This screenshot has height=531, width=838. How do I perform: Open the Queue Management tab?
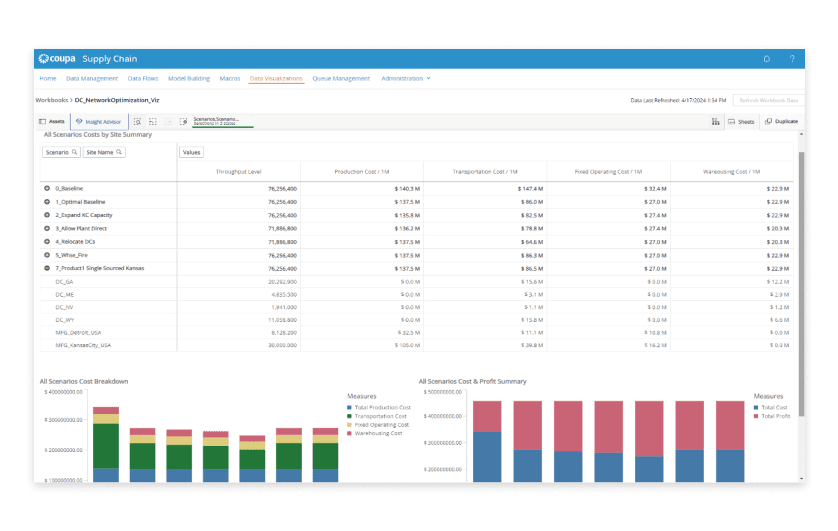click(x=341, y=79)
